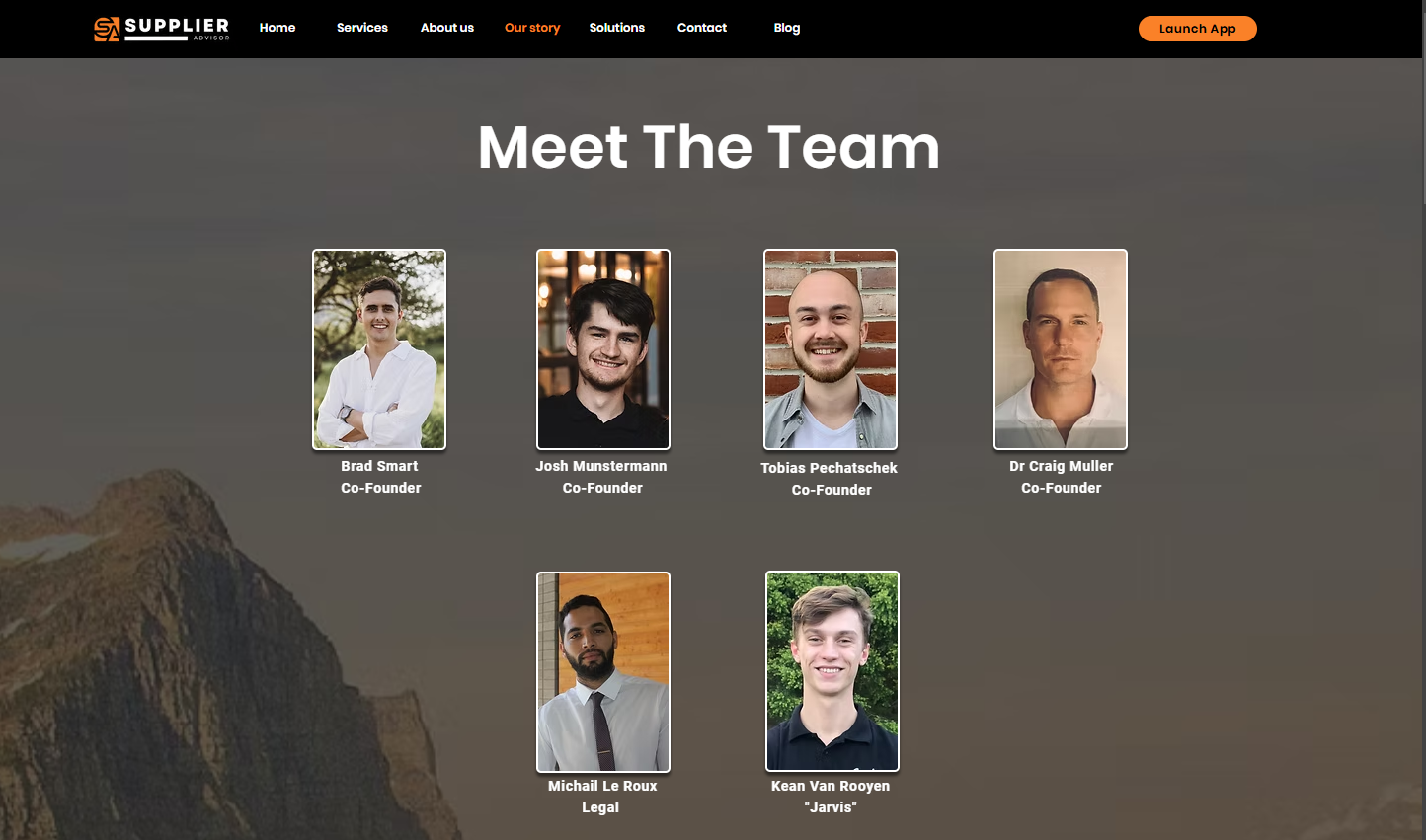This screenshot has width=1426, height=840.
Task: Go to the Services page
Action: (x=362, y=28)
